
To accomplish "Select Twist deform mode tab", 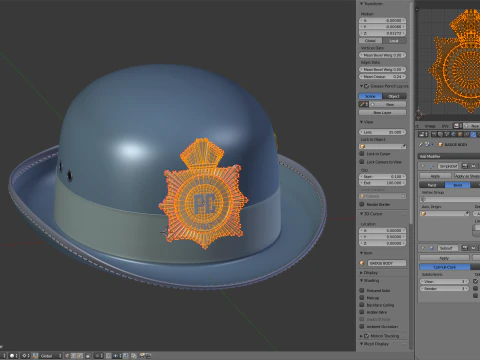I will 432,185.
